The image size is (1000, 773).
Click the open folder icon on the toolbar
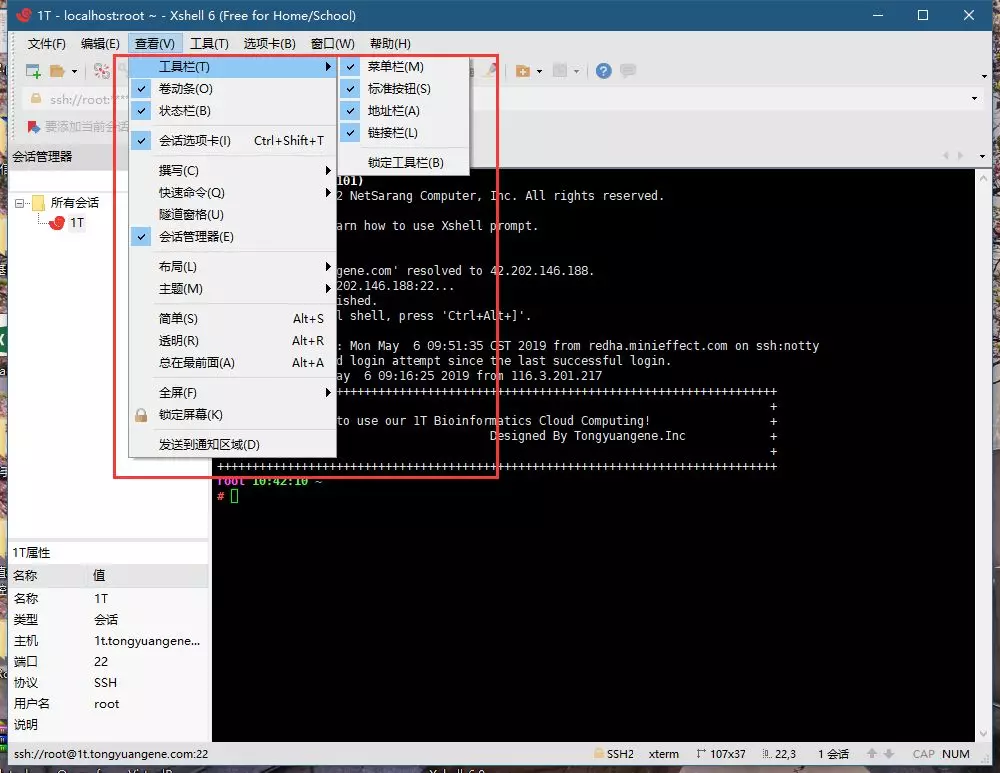click(56, 70)
